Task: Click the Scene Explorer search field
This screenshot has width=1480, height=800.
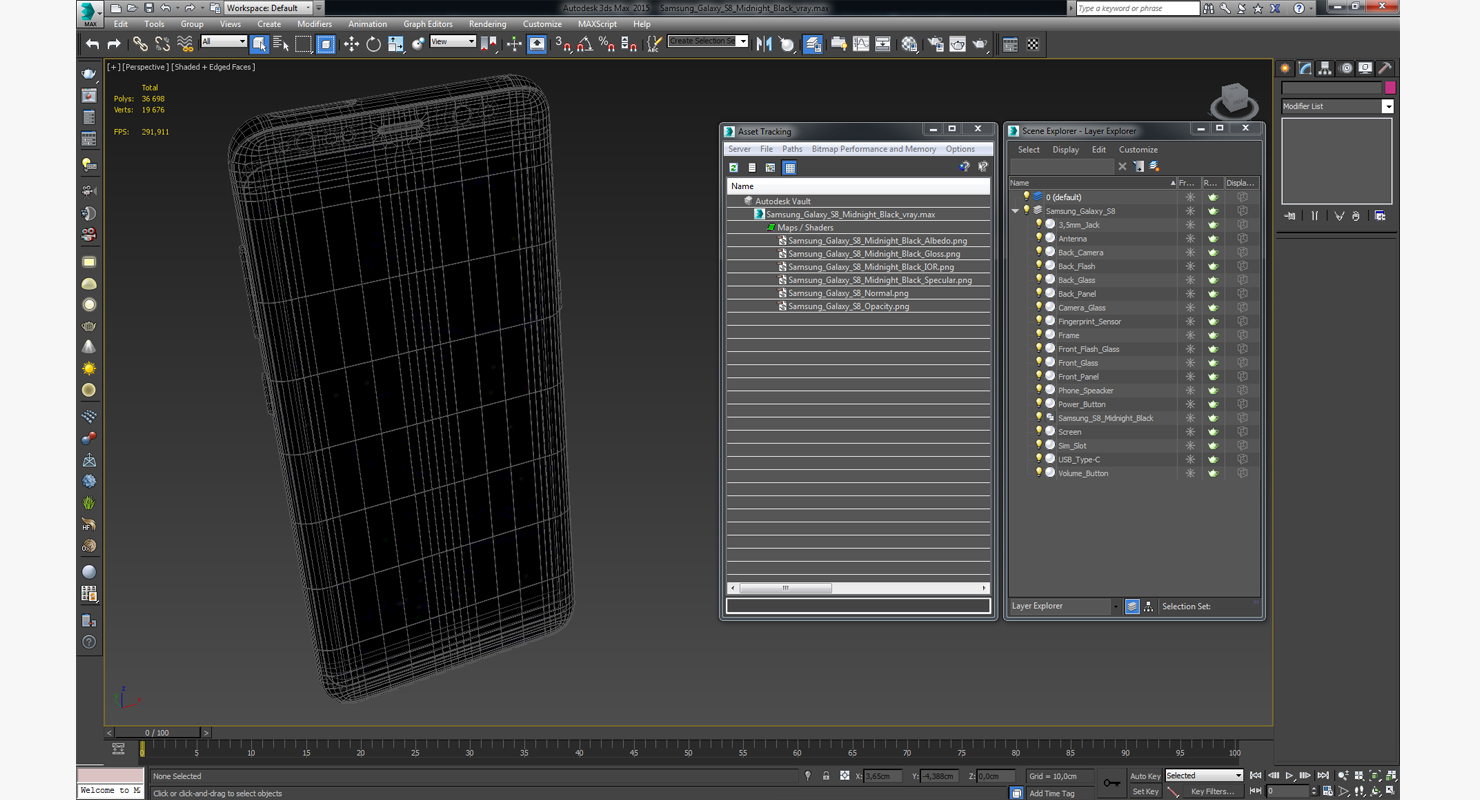Action: pos(1061,167)
